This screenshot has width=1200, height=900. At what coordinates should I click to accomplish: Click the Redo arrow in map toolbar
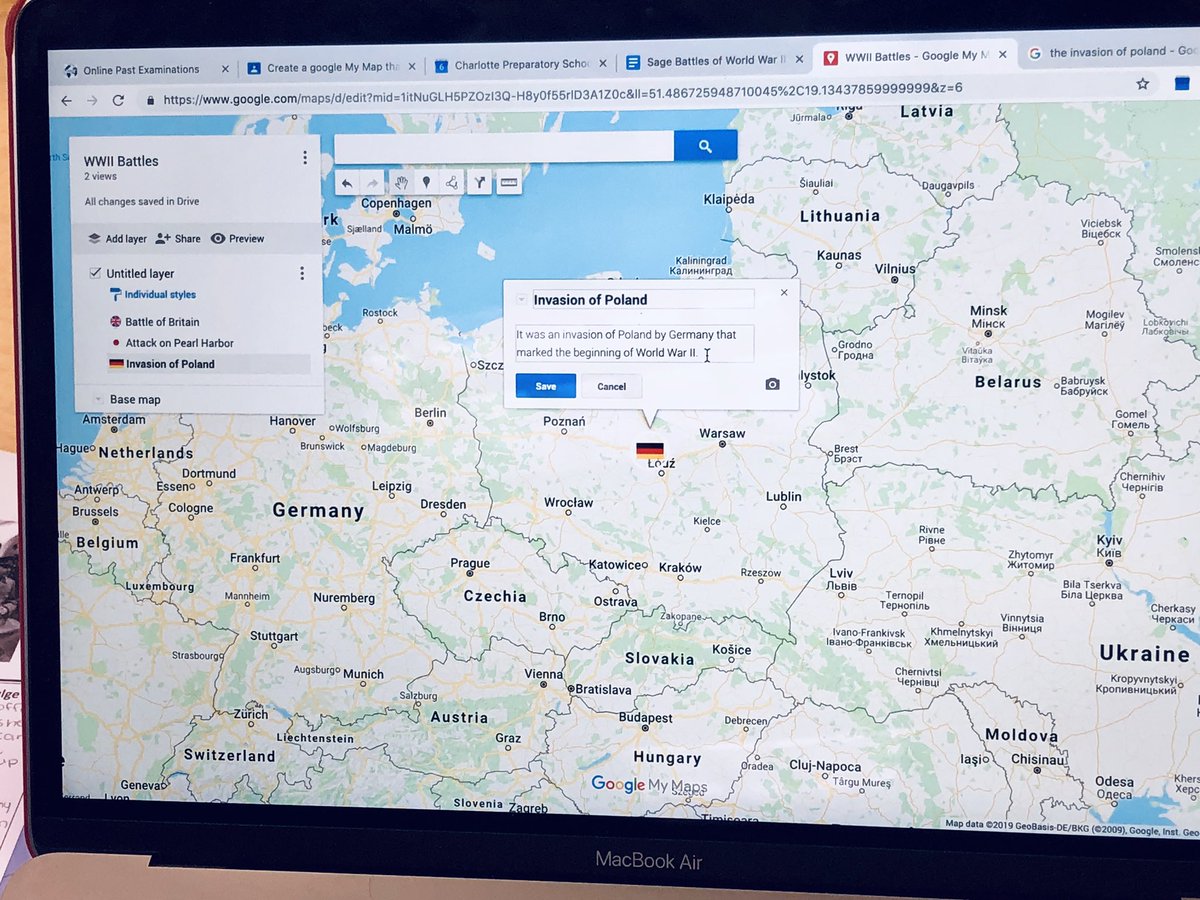point(372,183)
